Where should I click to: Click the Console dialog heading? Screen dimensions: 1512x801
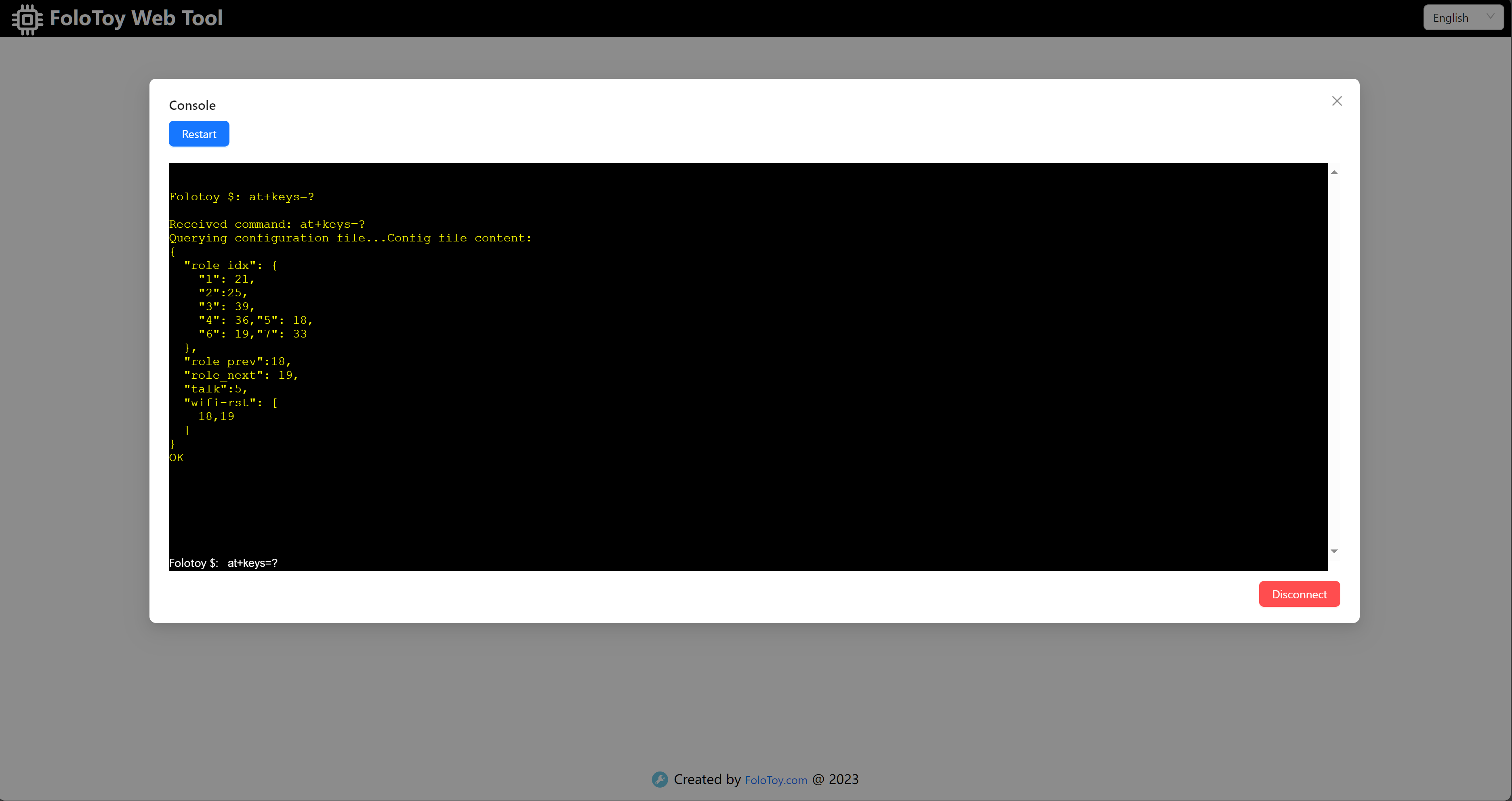pyautogui.click(x=192, y=106)
